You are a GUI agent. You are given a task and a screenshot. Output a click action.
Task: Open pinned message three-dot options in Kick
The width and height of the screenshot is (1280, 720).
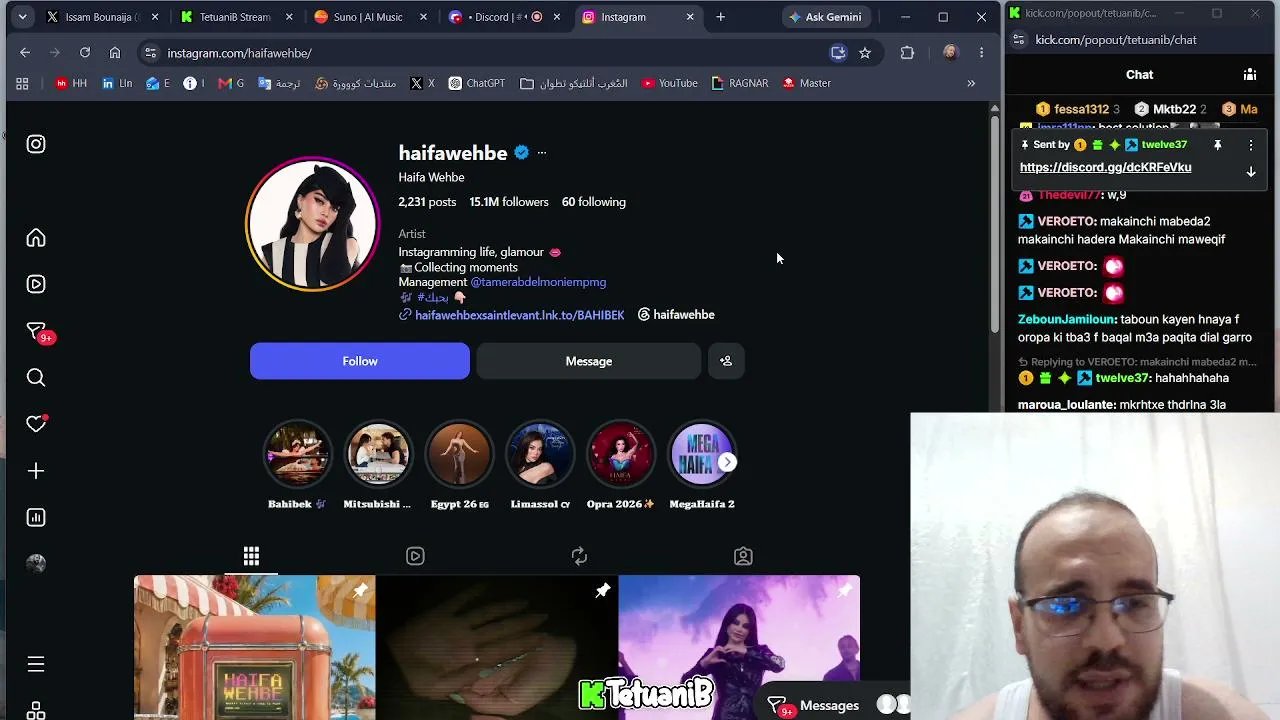click(x=1251, y=145)
